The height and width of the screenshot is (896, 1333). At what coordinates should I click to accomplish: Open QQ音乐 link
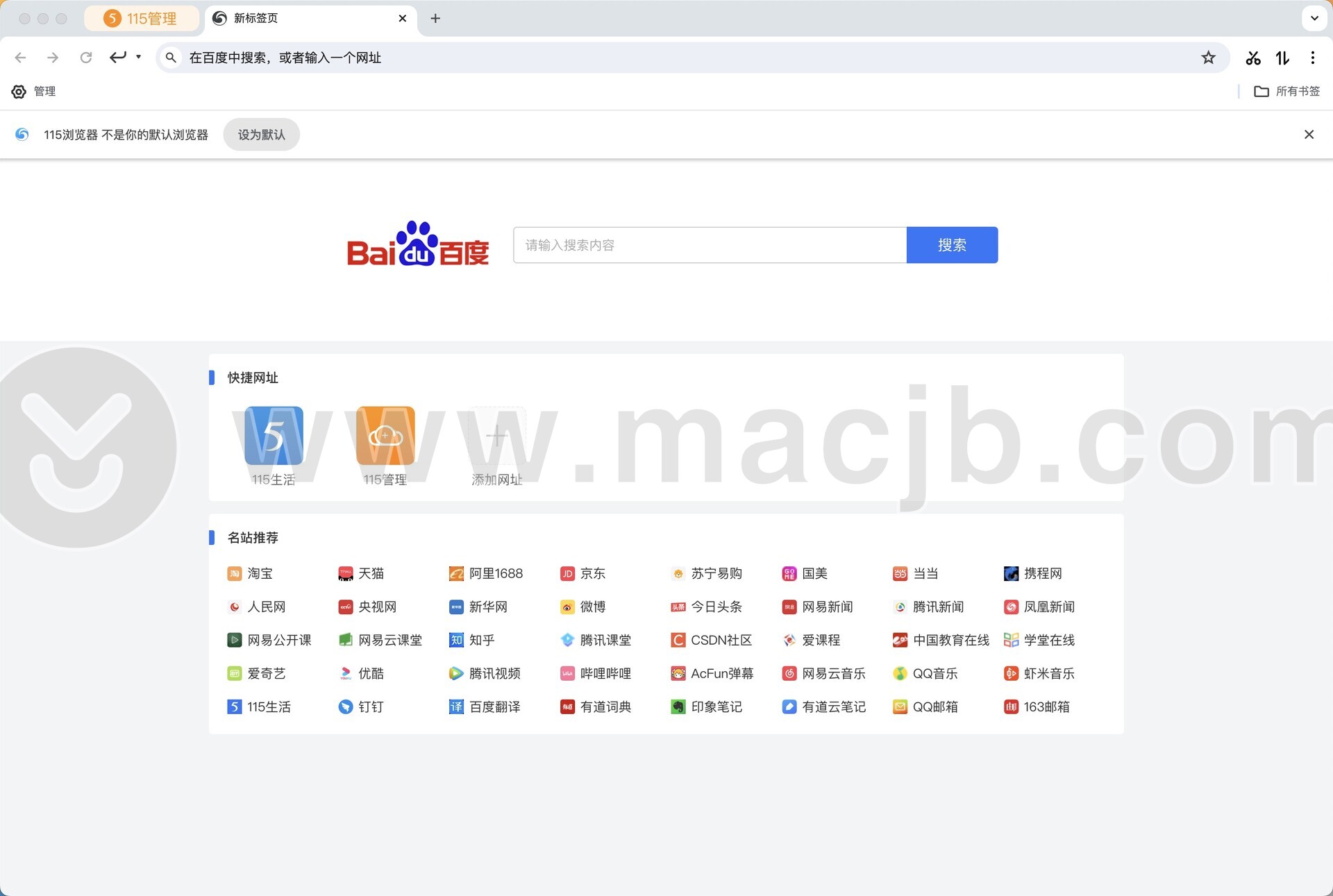[925, 673]
